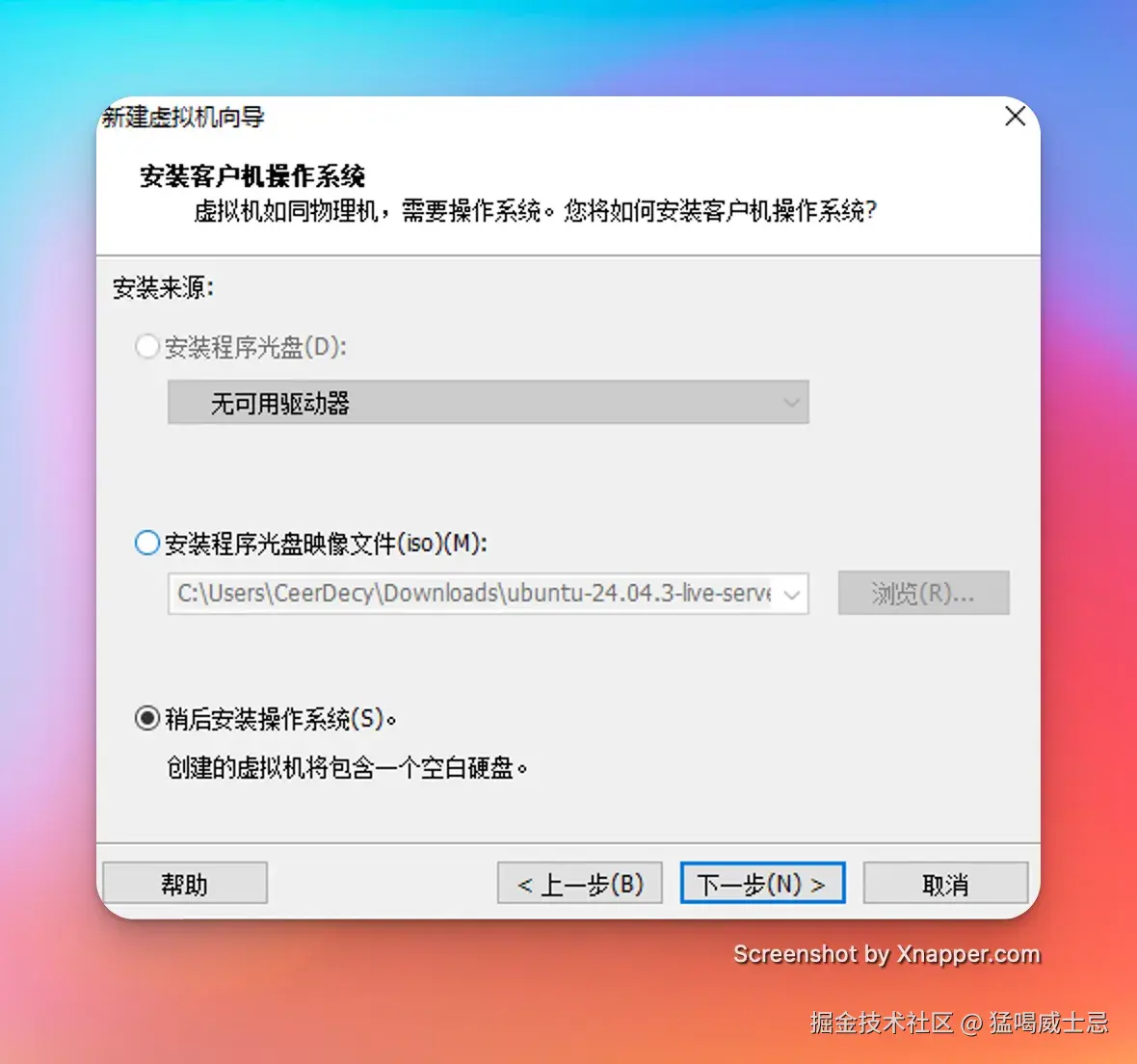This screenshot has height=1064, width=1137.
Task: Choose the 安装程序光盘映像文件(iso)(M) radio option
Action: click(147, 543)
